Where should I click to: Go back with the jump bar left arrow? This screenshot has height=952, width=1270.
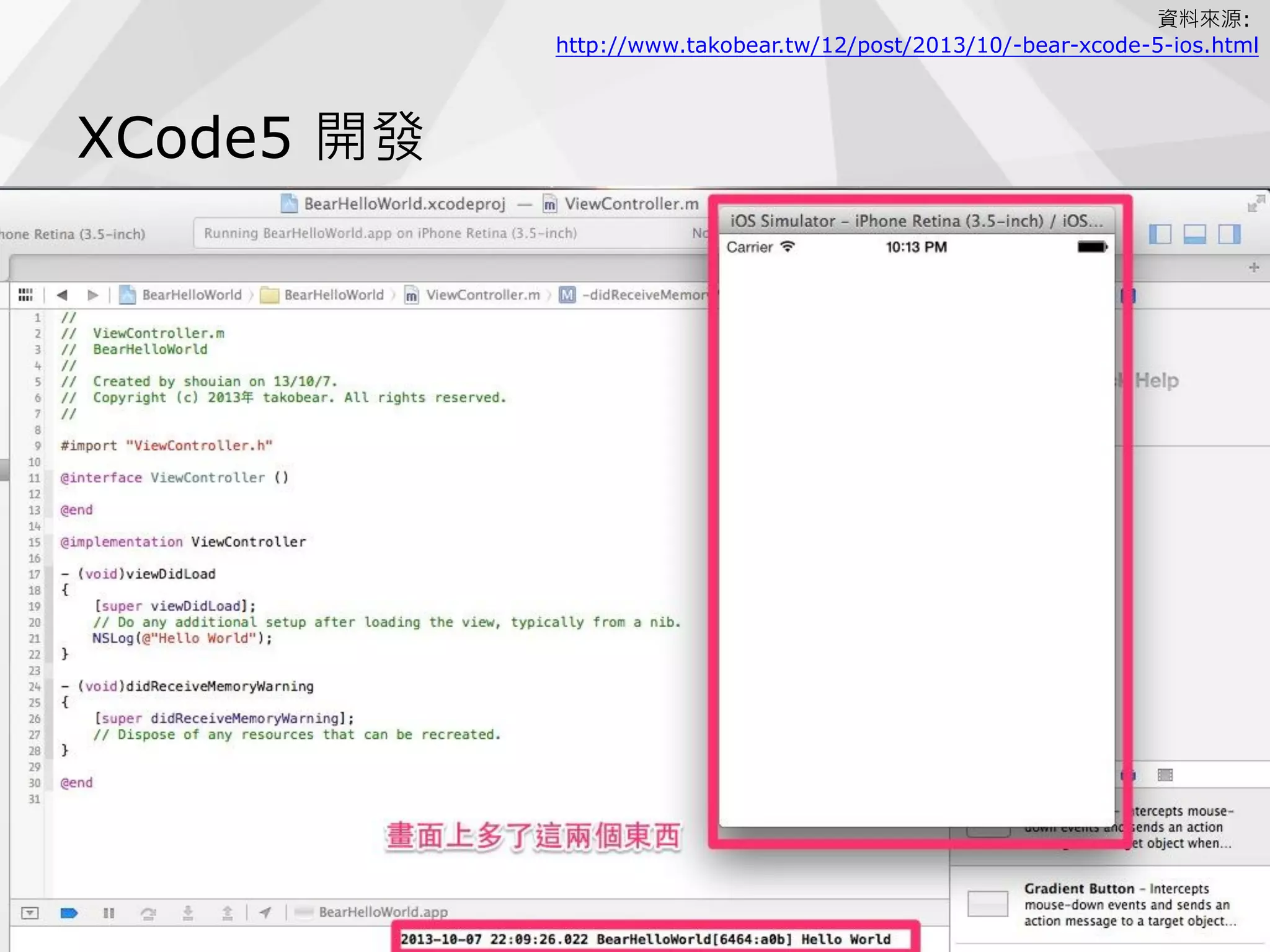click(x=61, y=295)
